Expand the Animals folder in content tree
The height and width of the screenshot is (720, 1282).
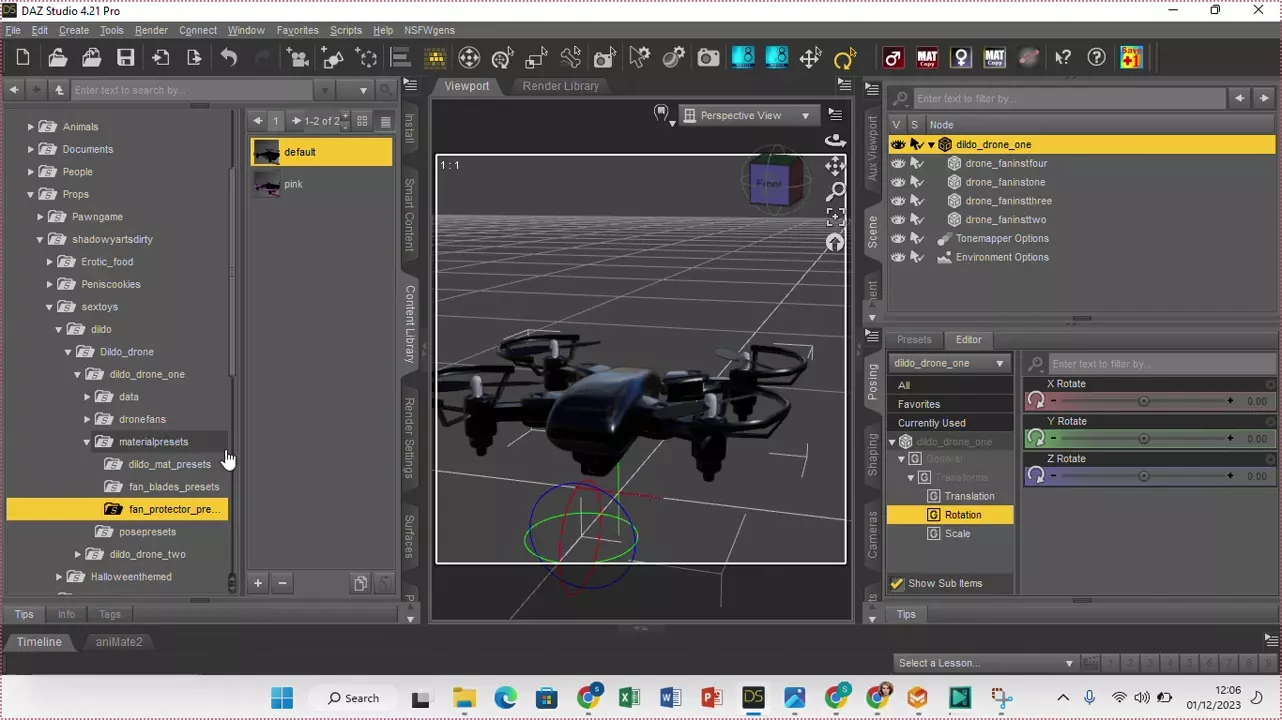[31, 127]
